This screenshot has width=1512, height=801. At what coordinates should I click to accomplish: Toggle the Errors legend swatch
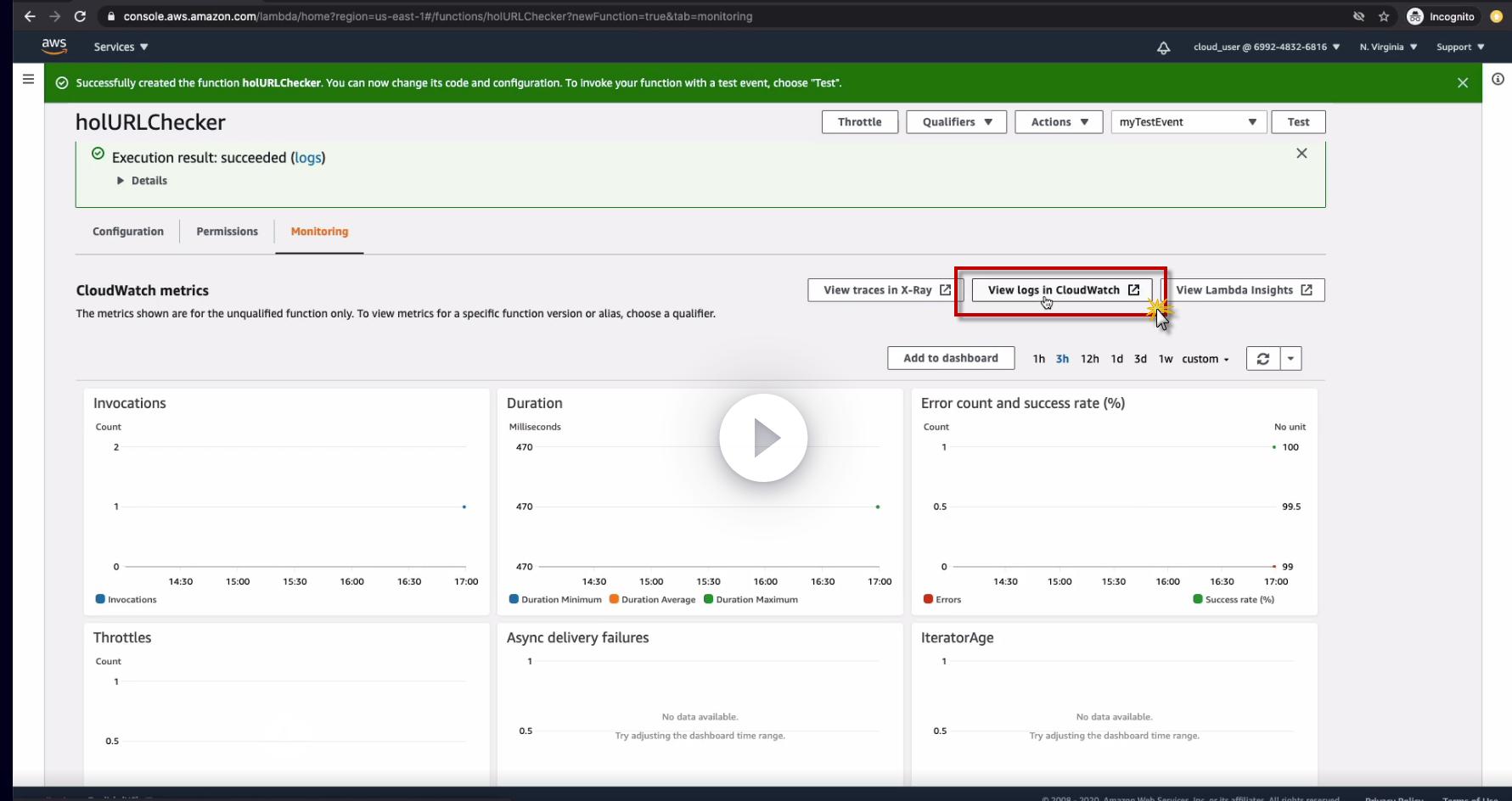point(928,599)
